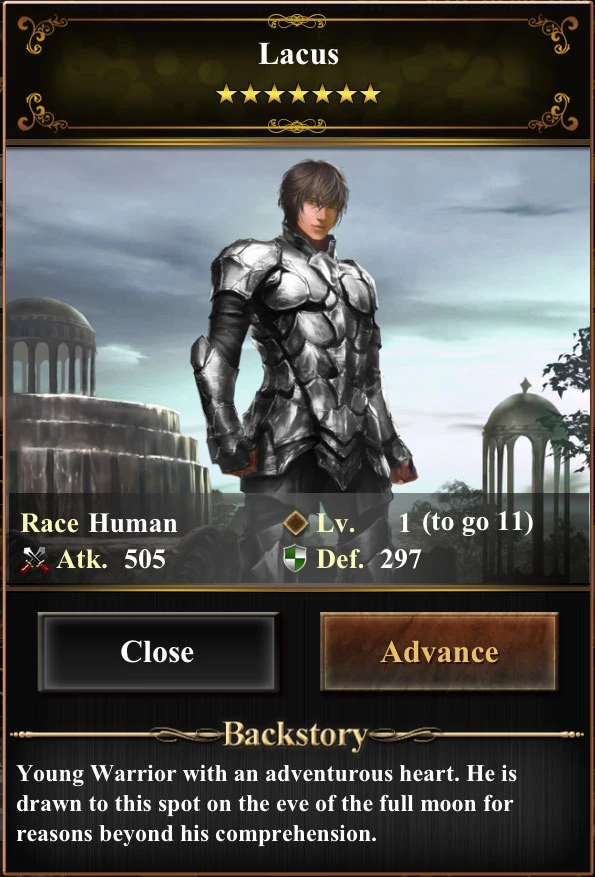Click the last gold rarity star
This screenshot has width=595, height=877.
coord(370,94)
